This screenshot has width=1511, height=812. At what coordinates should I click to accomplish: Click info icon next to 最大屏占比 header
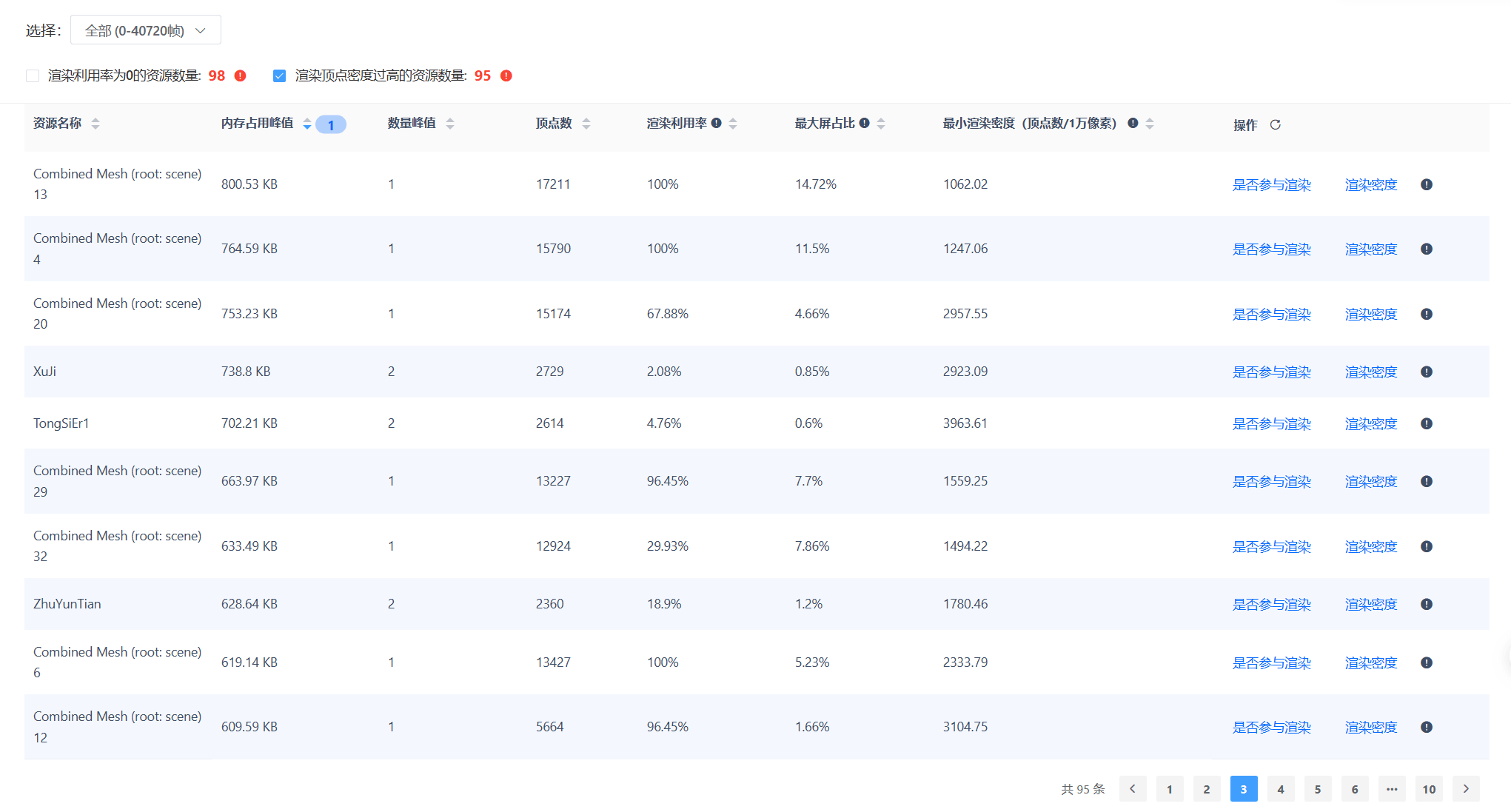[864, 123]
